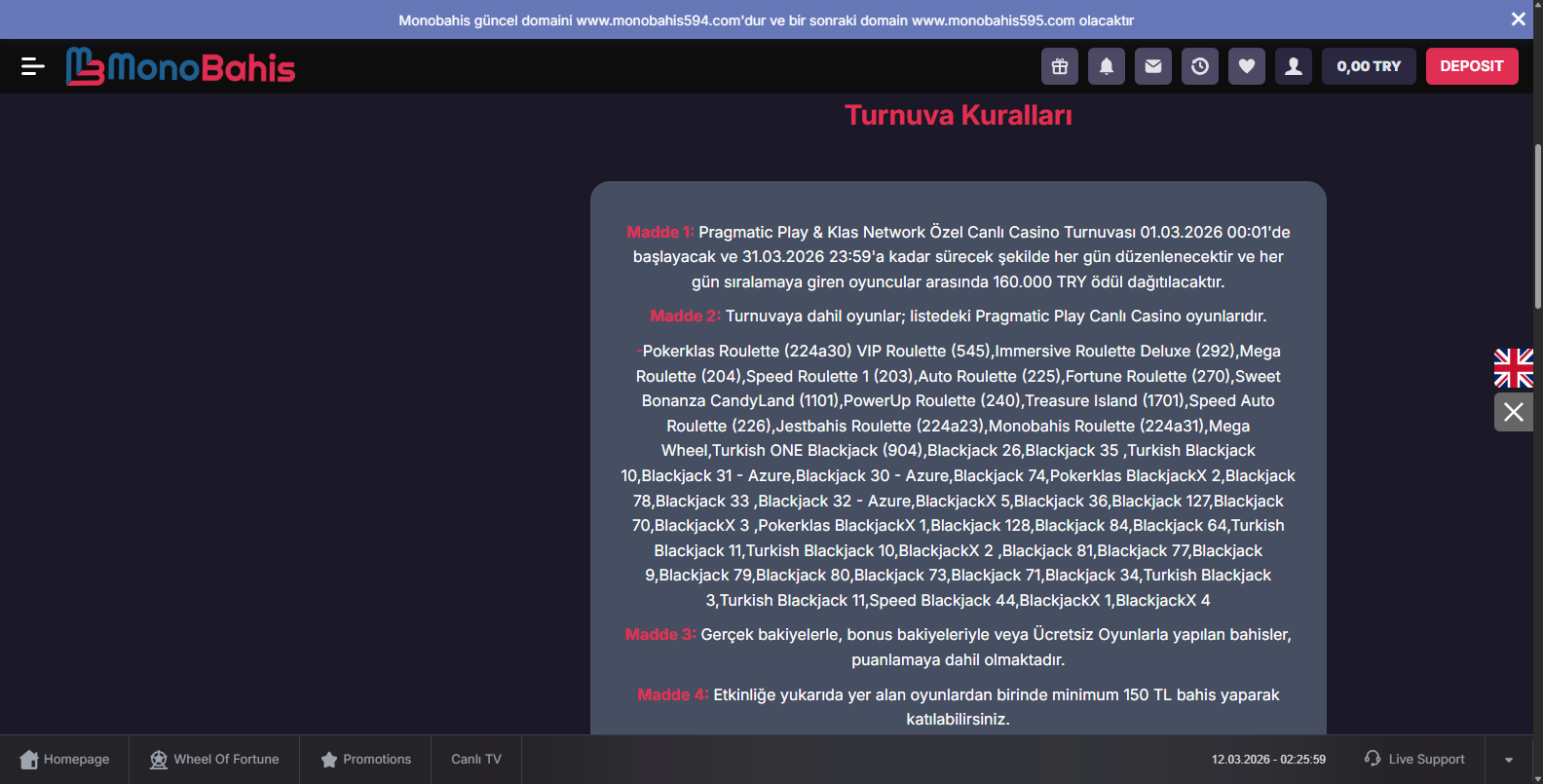The height and width of the screenshot is (784, 1543).
Task: Click the Turnuva Kuralları heading
Action: point(959,115)
